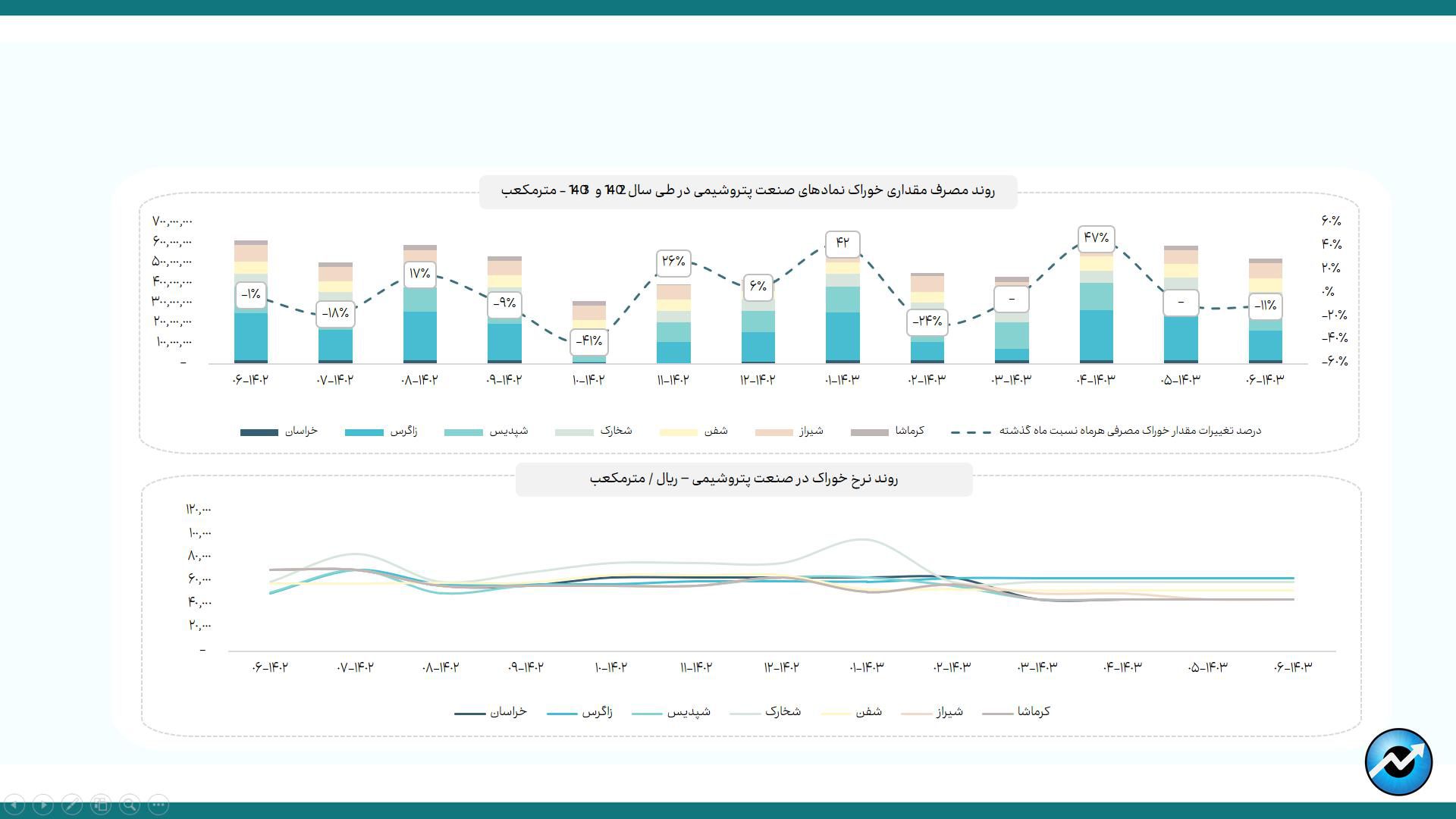This screenshot has width=1456, height=819.
Task: Click 12-1402 axis label in line chart
Action: tap(782, 667)
